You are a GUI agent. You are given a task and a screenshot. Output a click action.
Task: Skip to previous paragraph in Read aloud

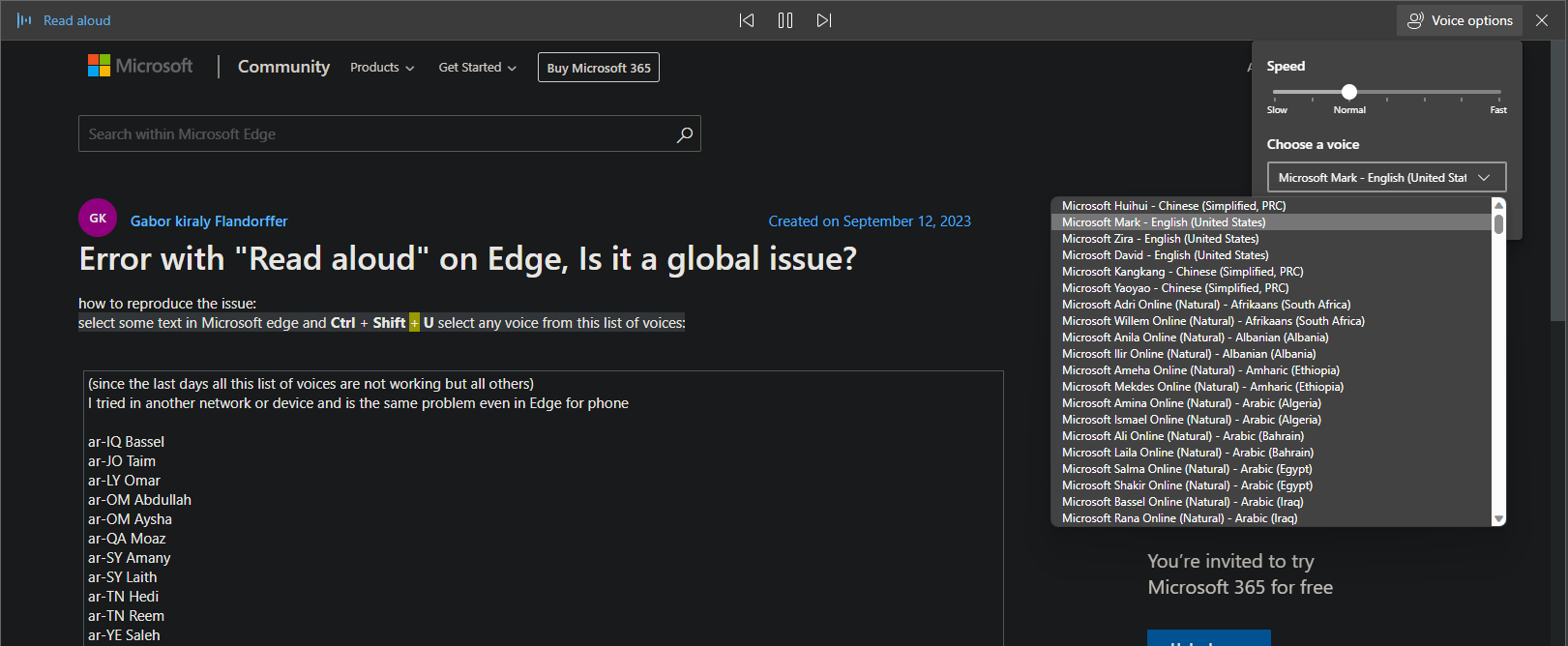(x=747, y=20)
